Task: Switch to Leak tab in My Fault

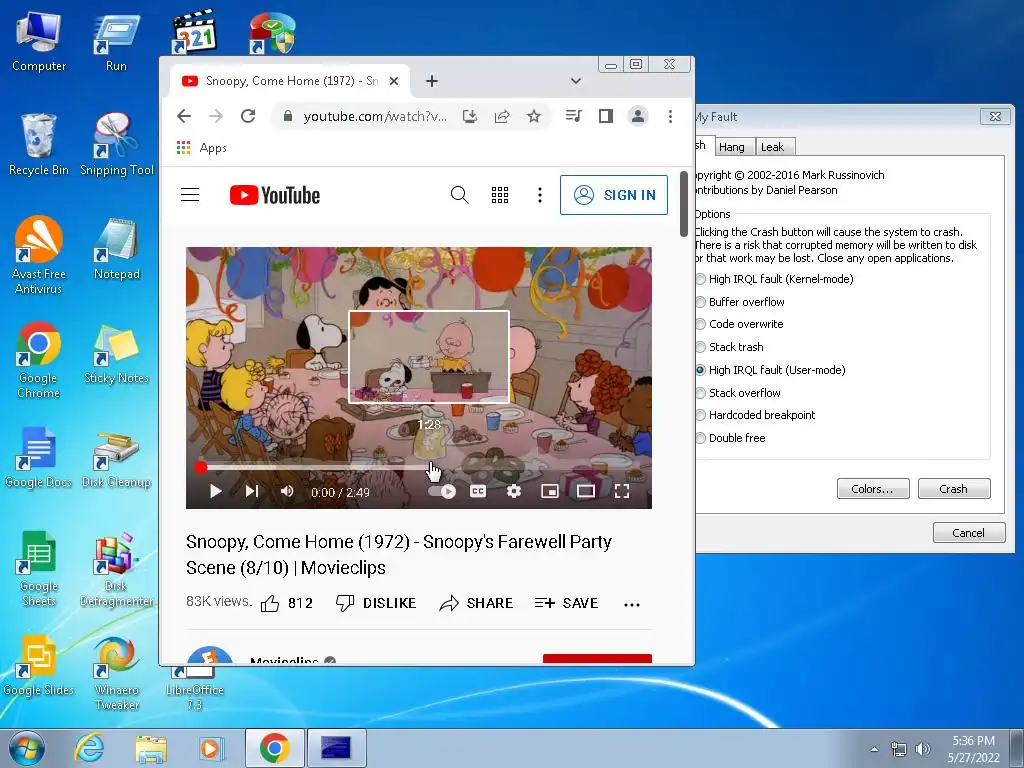Action: click(773, 147)
